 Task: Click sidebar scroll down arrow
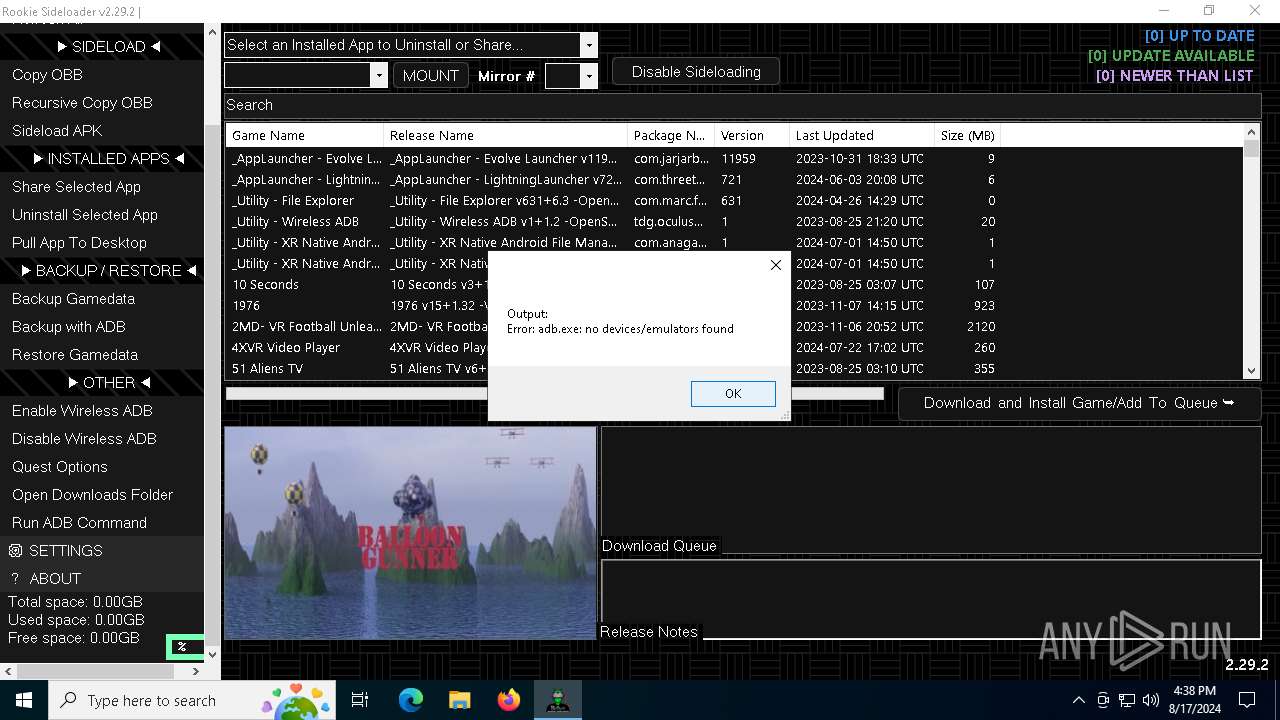(x=211, y=654)
